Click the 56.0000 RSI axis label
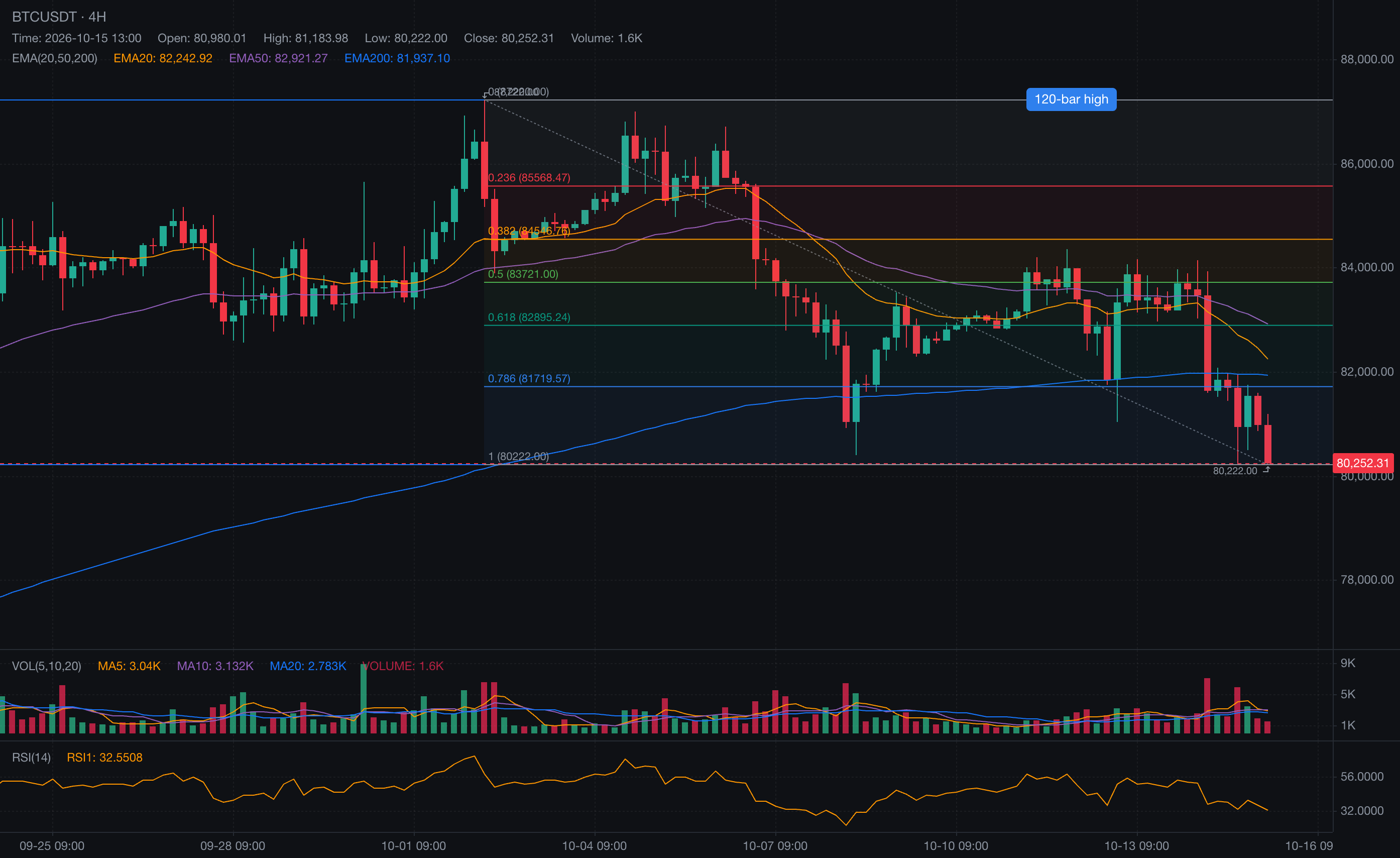The width and height of the screenshot is (1400, 858). click(1362, 777)
